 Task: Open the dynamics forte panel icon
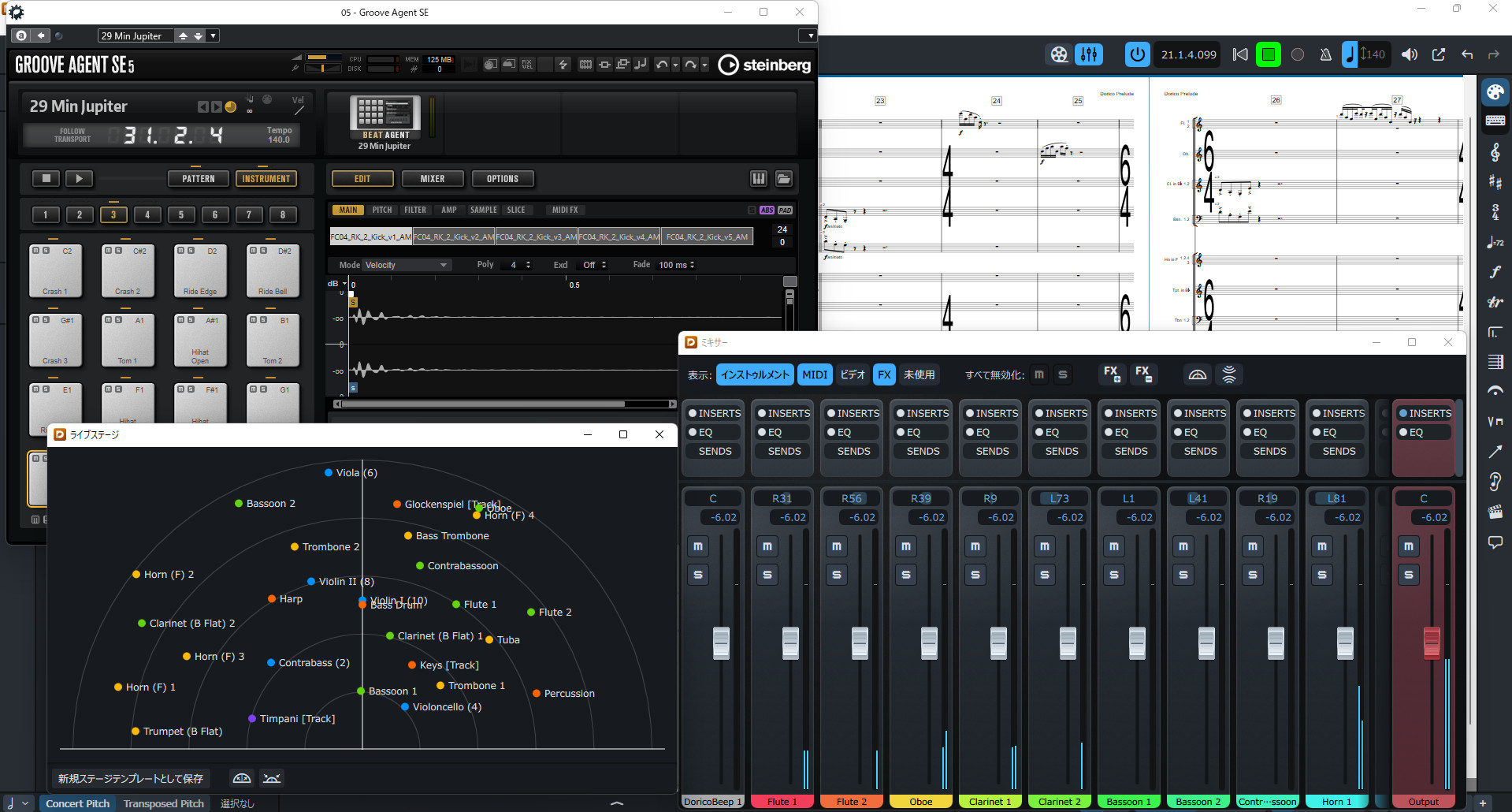[x=1495, y=272]
